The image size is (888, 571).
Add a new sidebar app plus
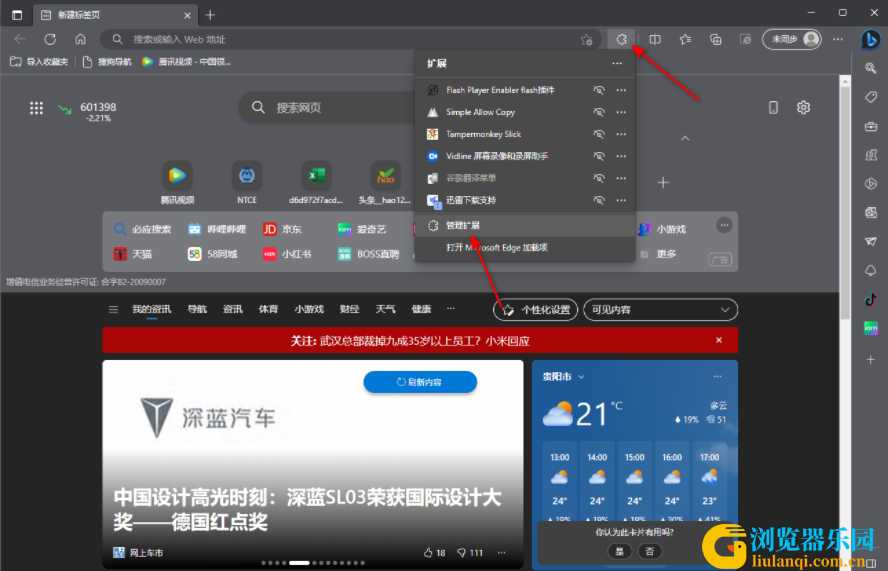pos(870,359)
